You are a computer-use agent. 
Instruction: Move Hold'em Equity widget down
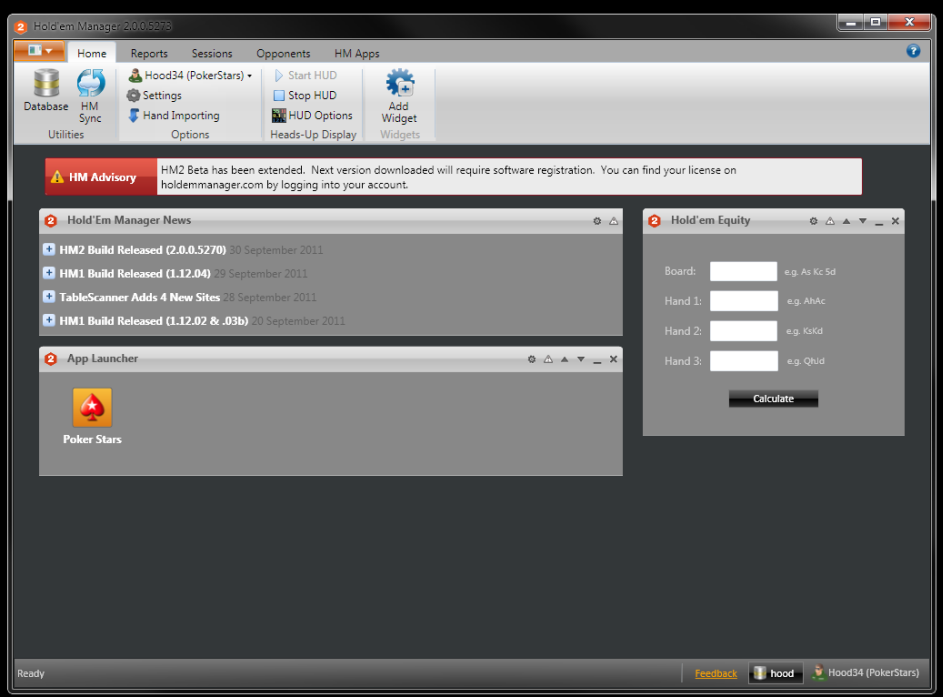tap(862, 221)
